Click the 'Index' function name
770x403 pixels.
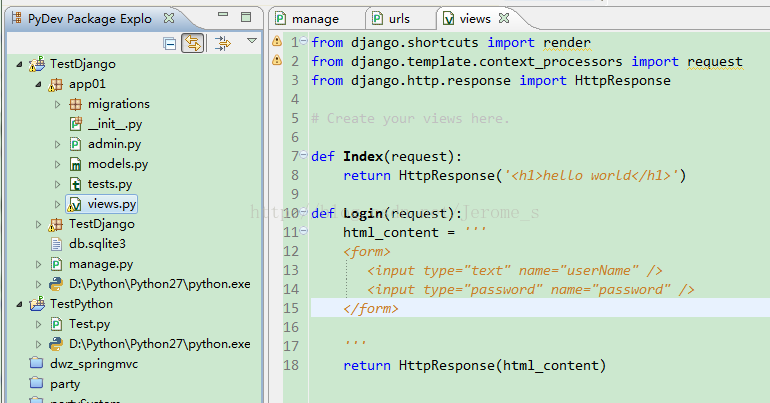tap(363, 157)
